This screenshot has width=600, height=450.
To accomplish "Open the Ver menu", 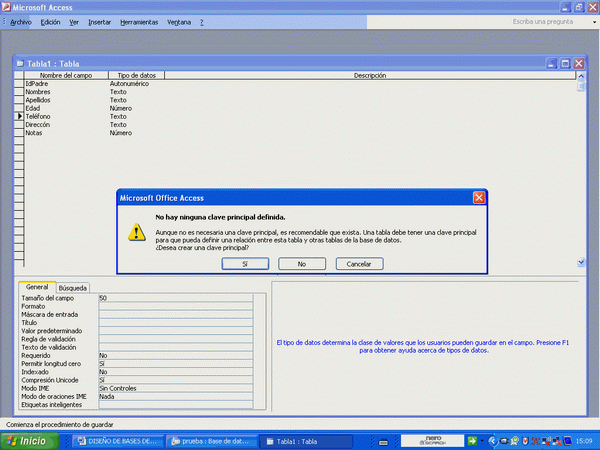I will click(x=74, y=22).
